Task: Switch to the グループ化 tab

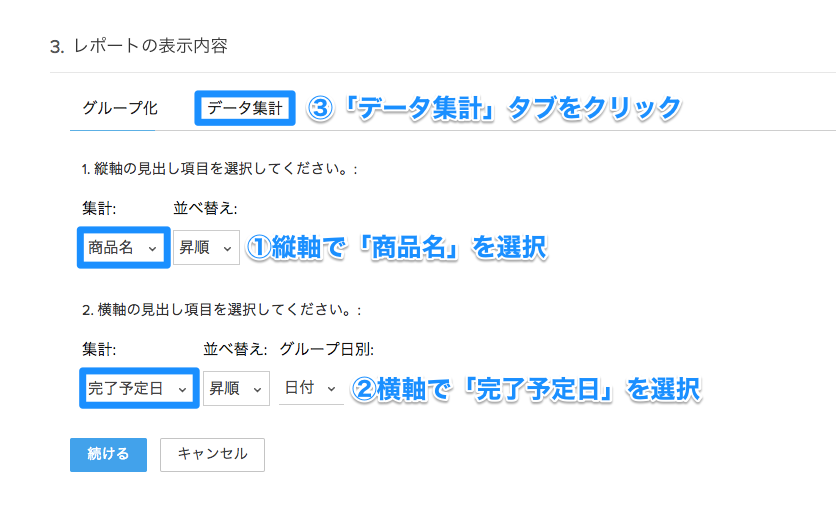Action: point(120,108)
